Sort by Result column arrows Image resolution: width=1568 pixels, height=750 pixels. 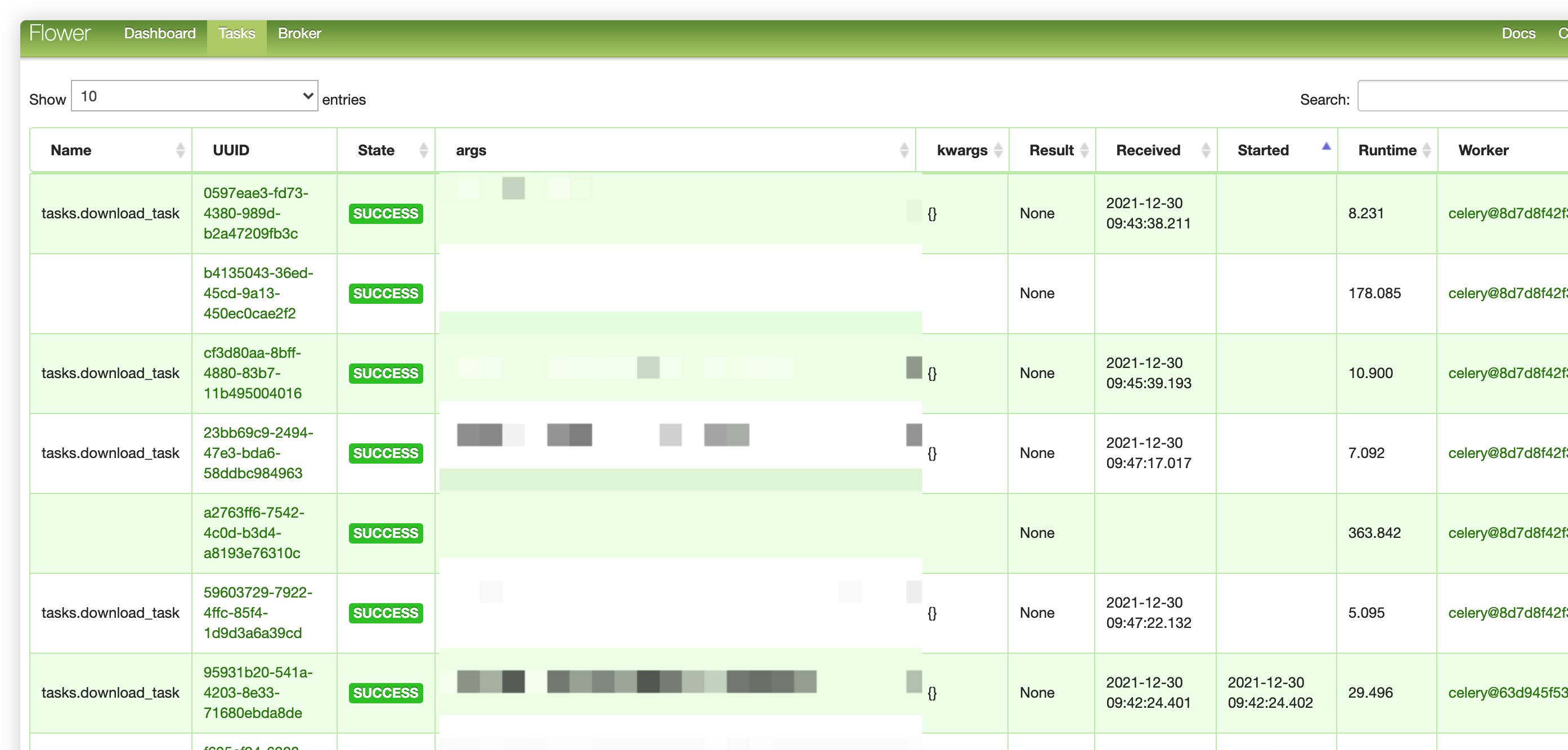pyautogui.click(x=1084, y=150)
